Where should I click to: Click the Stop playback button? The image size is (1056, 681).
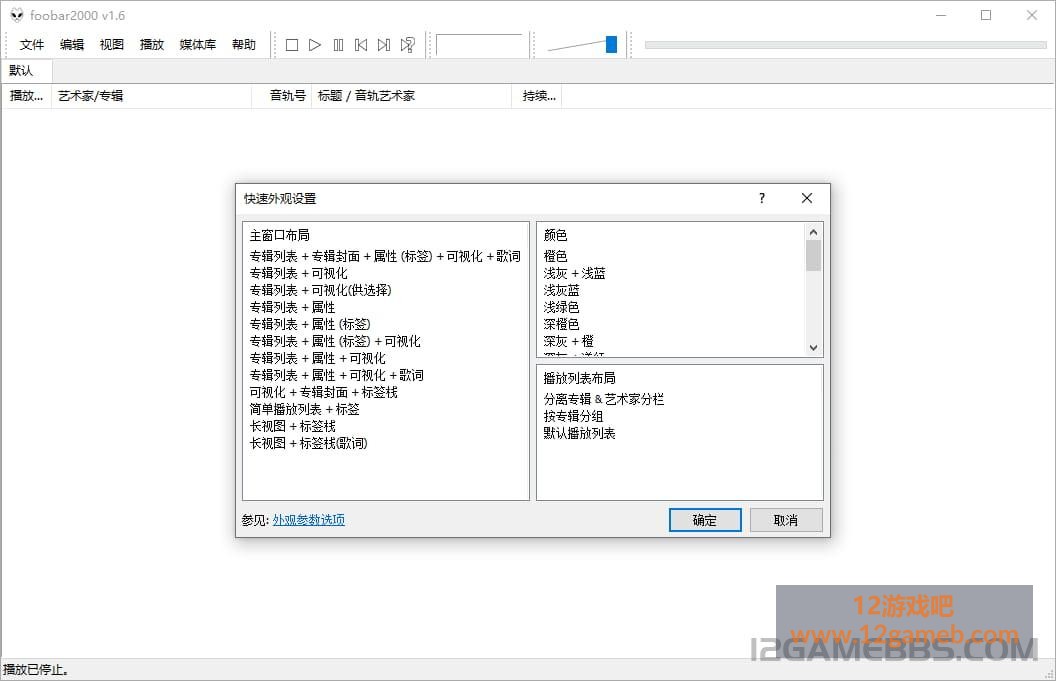292,45
